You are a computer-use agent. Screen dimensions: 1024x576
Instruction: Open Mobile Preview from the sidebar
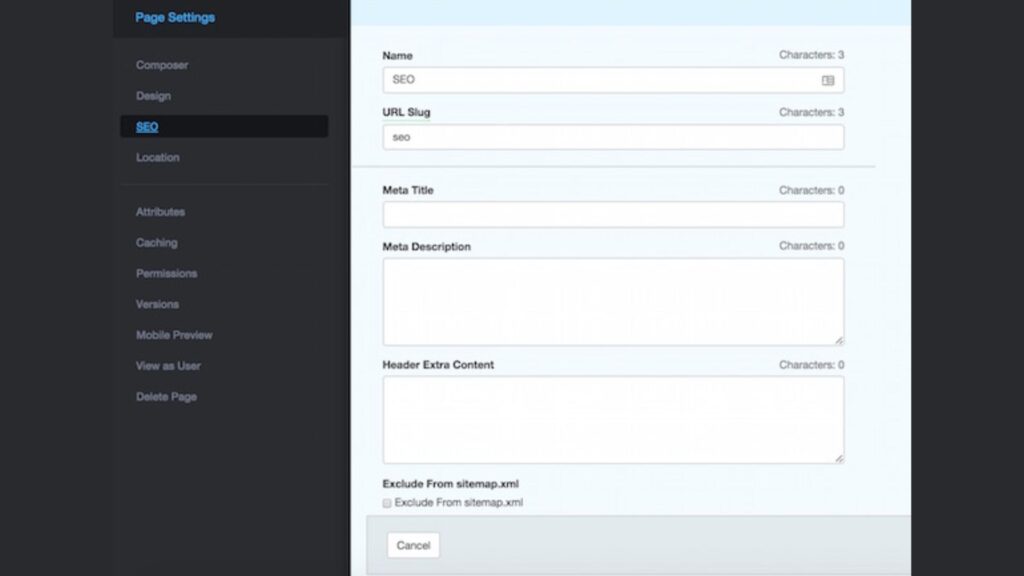(174, 335)
